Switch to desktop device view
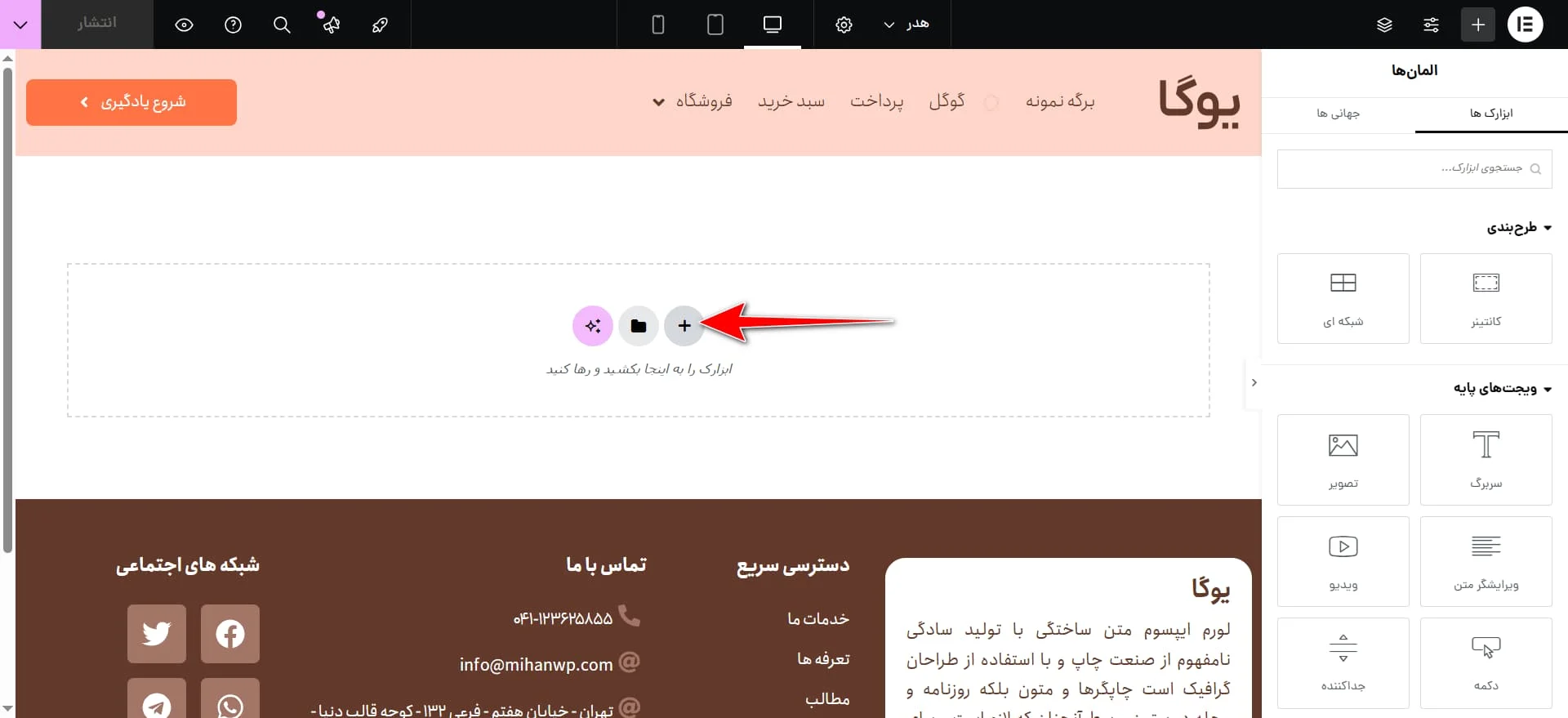 tap(772, 25)
